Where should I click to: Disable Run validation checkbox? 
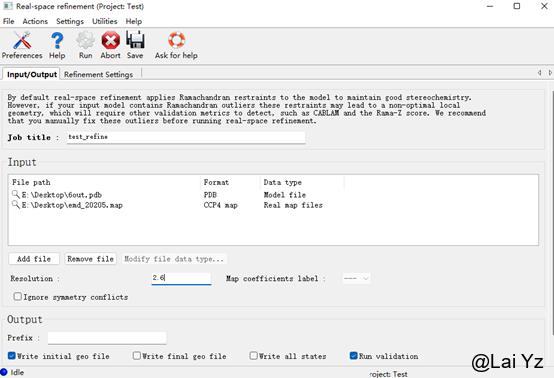(x=353, y=355)
